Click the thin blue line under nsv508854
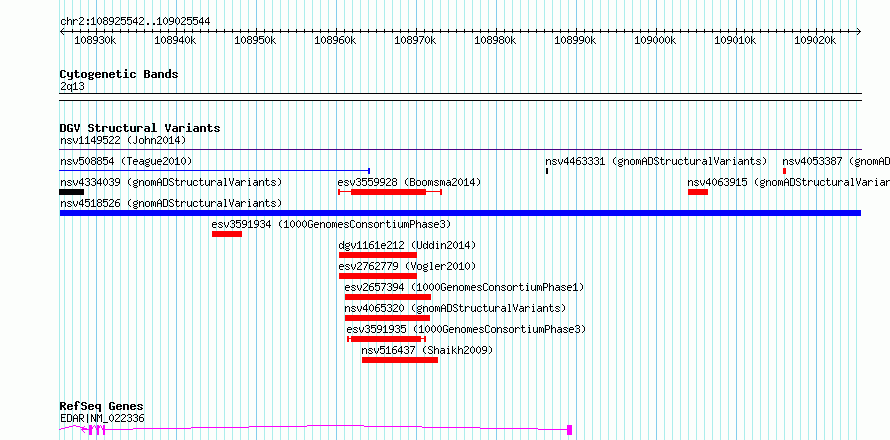The image size is (890, 440). pyautogui.click(x=215, y=170)
